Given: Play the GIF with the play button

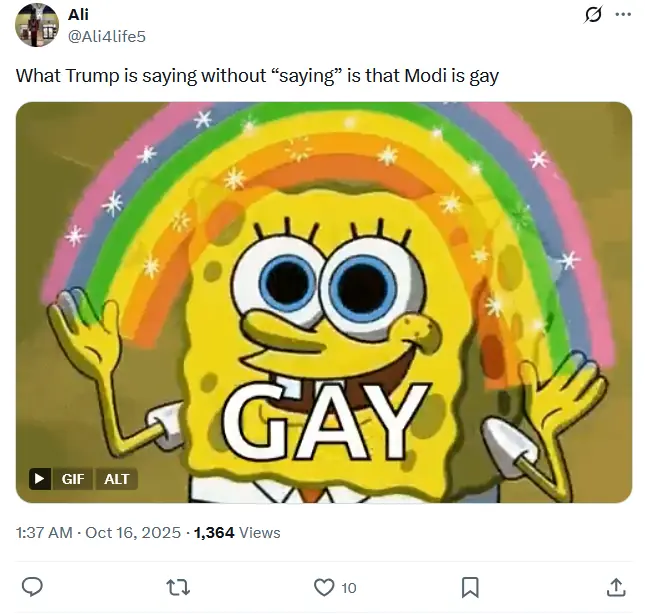Looking at the screenshot, I should coord(40,479).
